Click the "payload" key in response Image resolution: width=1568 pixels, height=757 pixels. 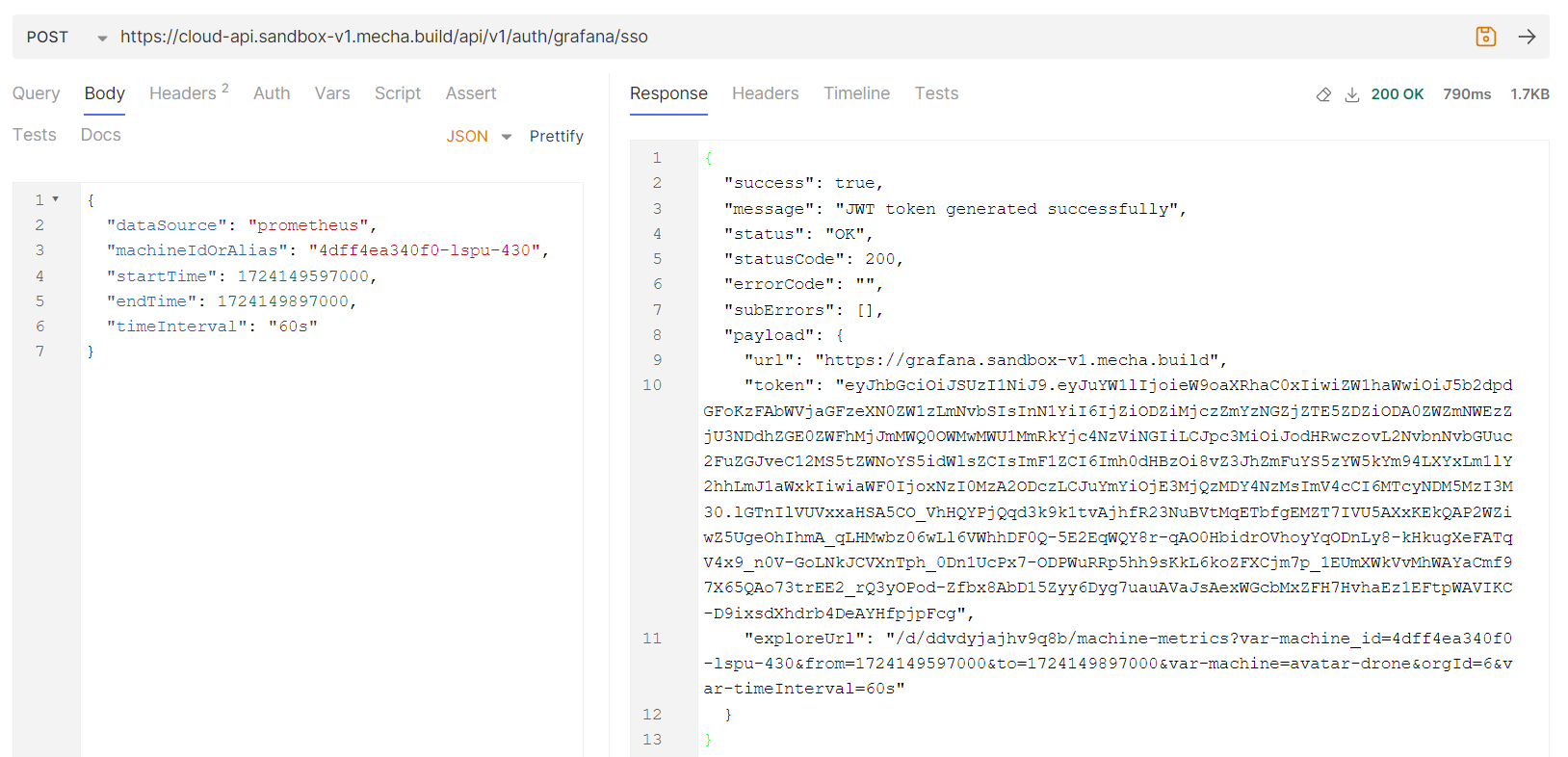click(770, 335)
